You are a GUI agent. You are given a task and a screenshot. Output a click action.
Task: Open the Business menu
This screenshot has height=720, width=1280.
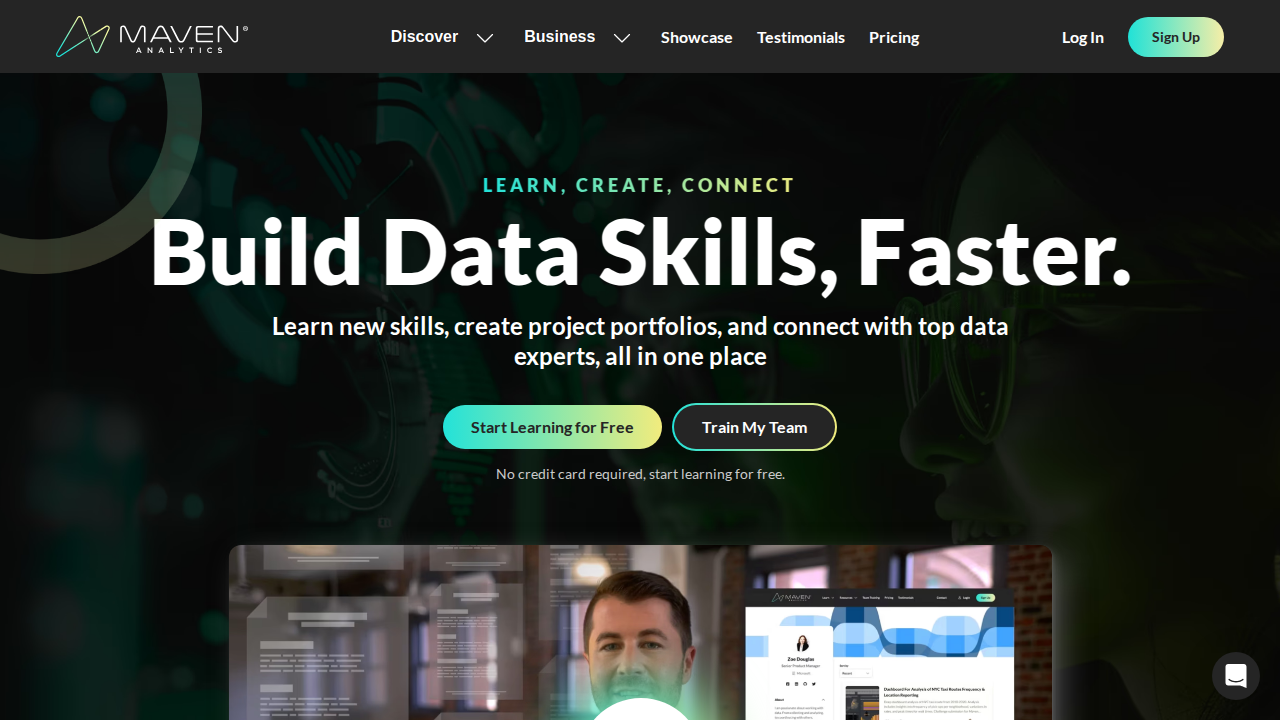[x=559, y=37]
